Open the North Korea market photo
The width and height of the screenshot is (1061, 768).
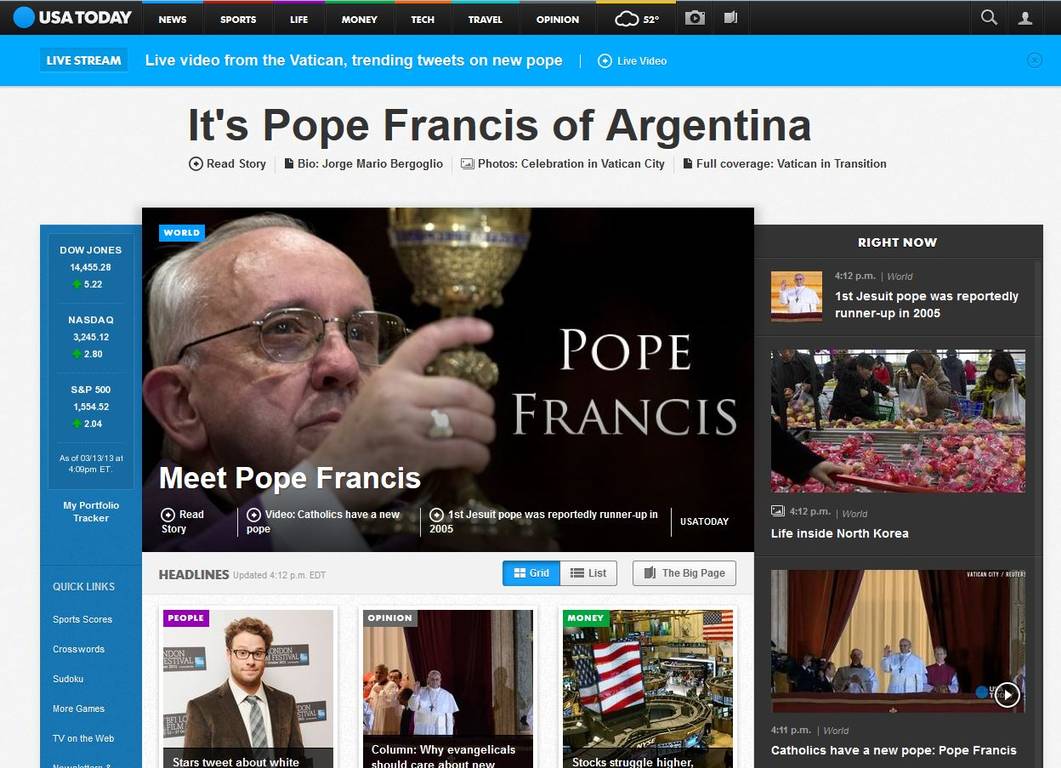click(x=898, y=421)
